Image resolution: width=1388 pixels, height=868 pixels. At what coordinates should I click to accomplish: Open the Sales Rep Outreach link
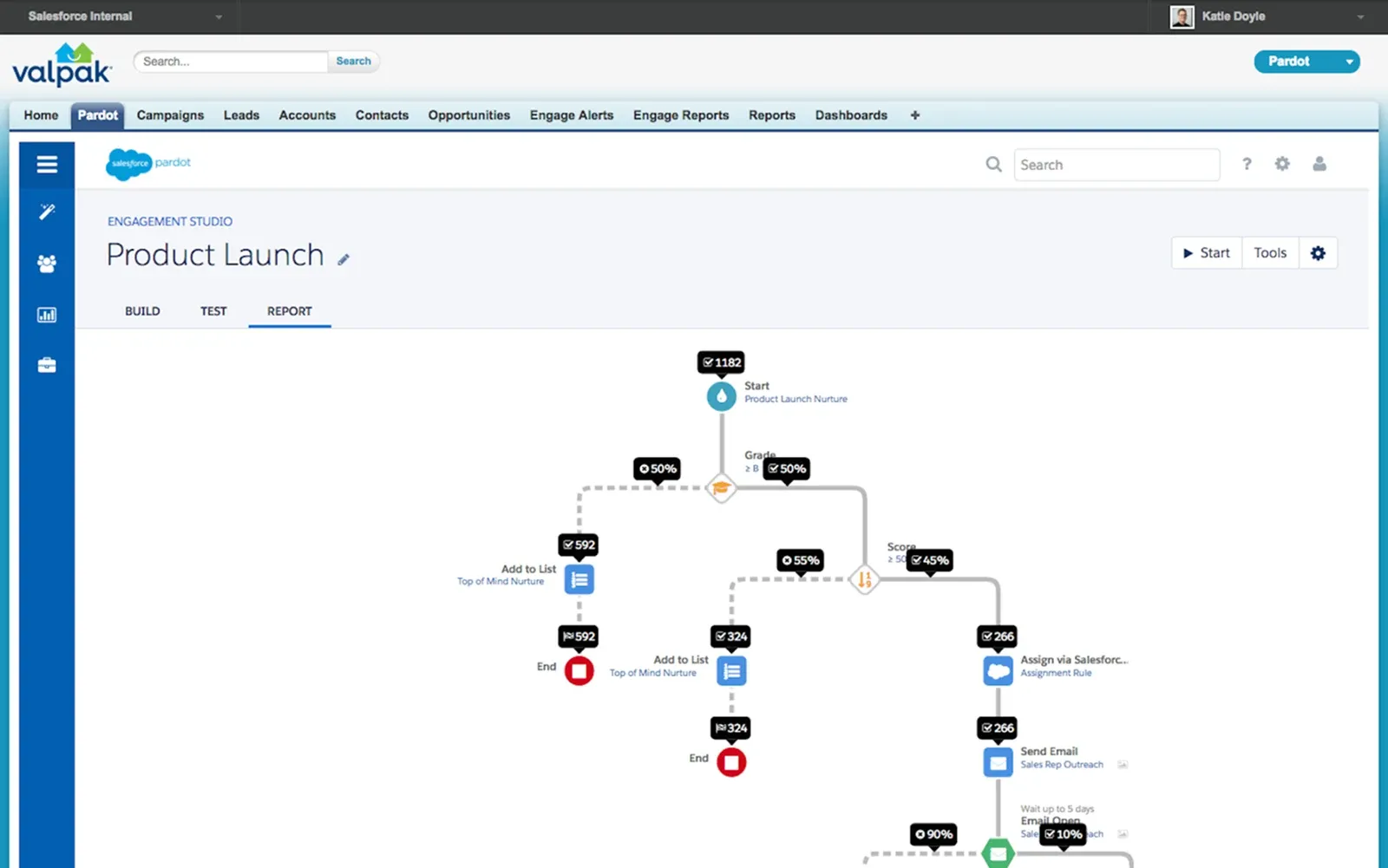point(1062,765)
